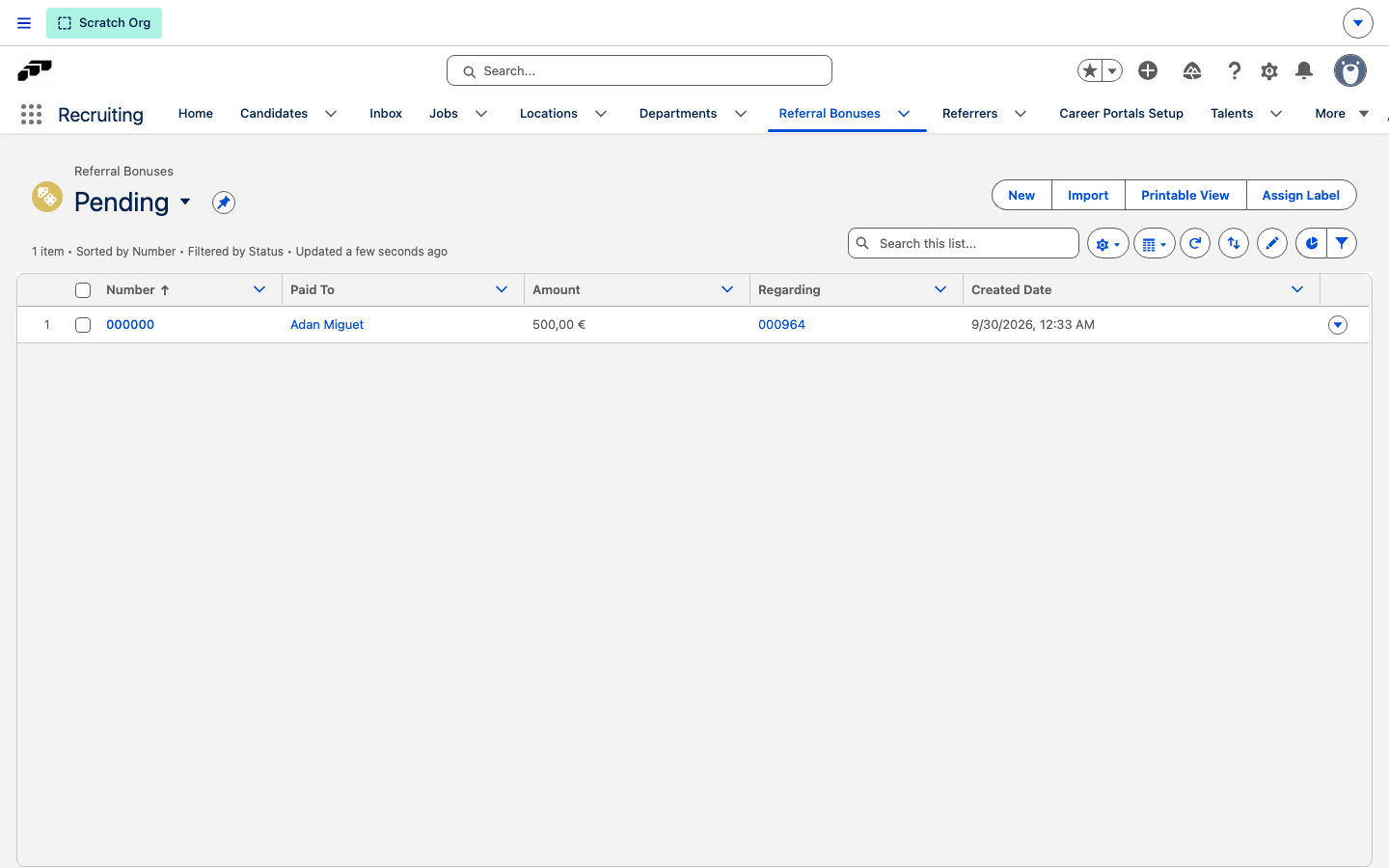Click the Referral Bonuses object icon
The image size is (1389, 868).
pos(46,196)
